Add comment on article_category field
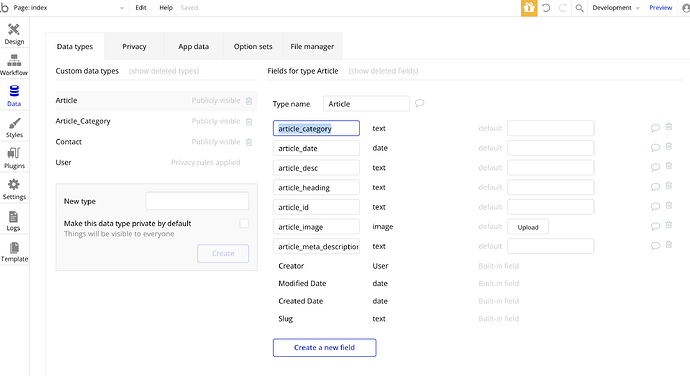The width and height of the screenshot is (690, 376). click(x=655, y=128)
